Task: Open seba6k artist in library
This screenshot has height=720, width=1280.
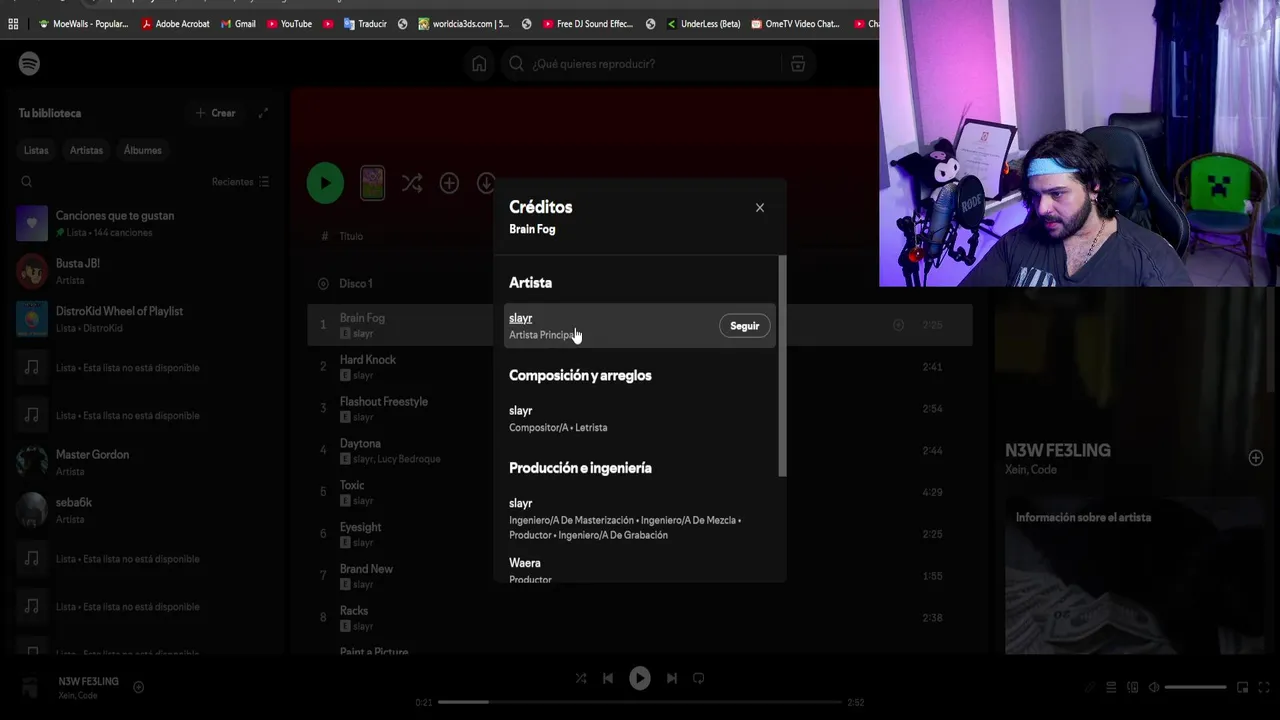Action: (x=145, y=510)
